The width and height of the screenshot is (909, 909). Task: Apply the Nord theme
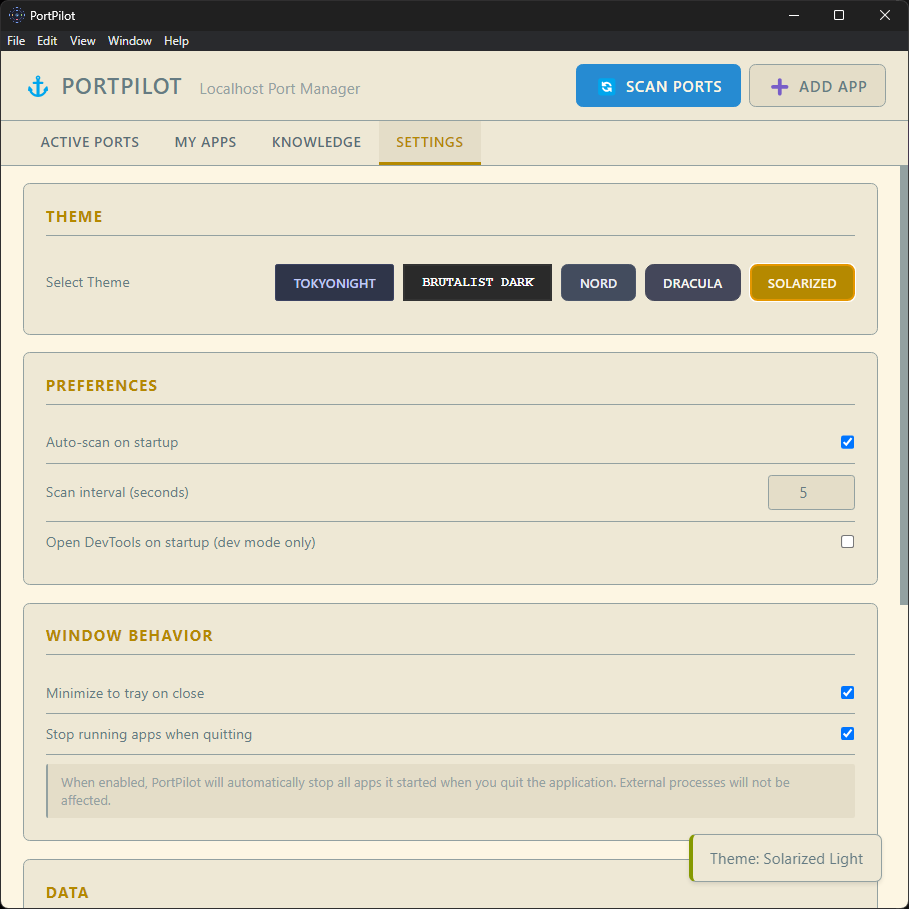(598, 282)
